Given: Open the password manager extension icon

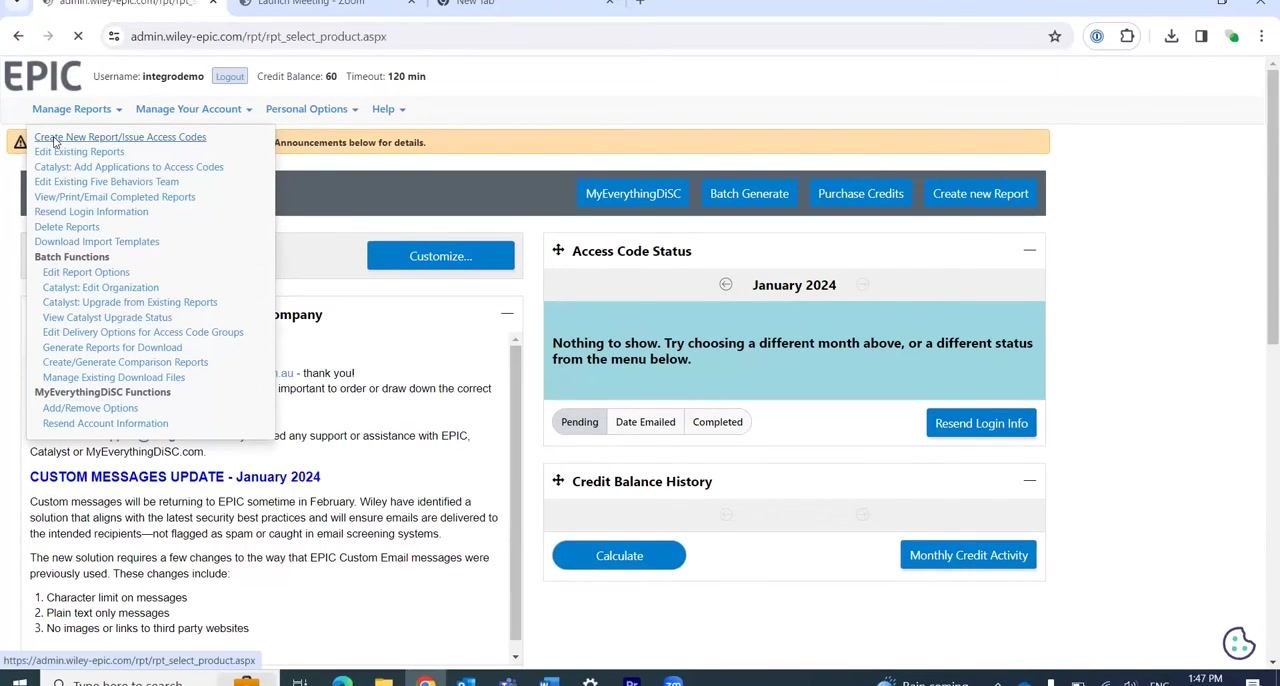Looking at the screenshot, I should [1097, 36].
